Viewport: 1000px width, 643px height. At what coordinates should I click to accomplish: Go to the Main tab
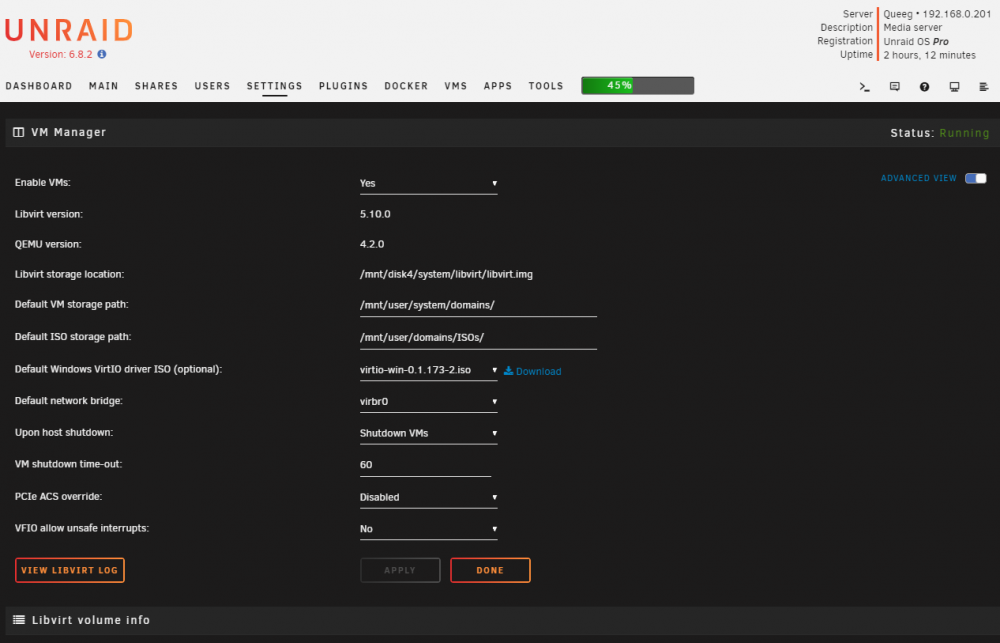[103, 86]
